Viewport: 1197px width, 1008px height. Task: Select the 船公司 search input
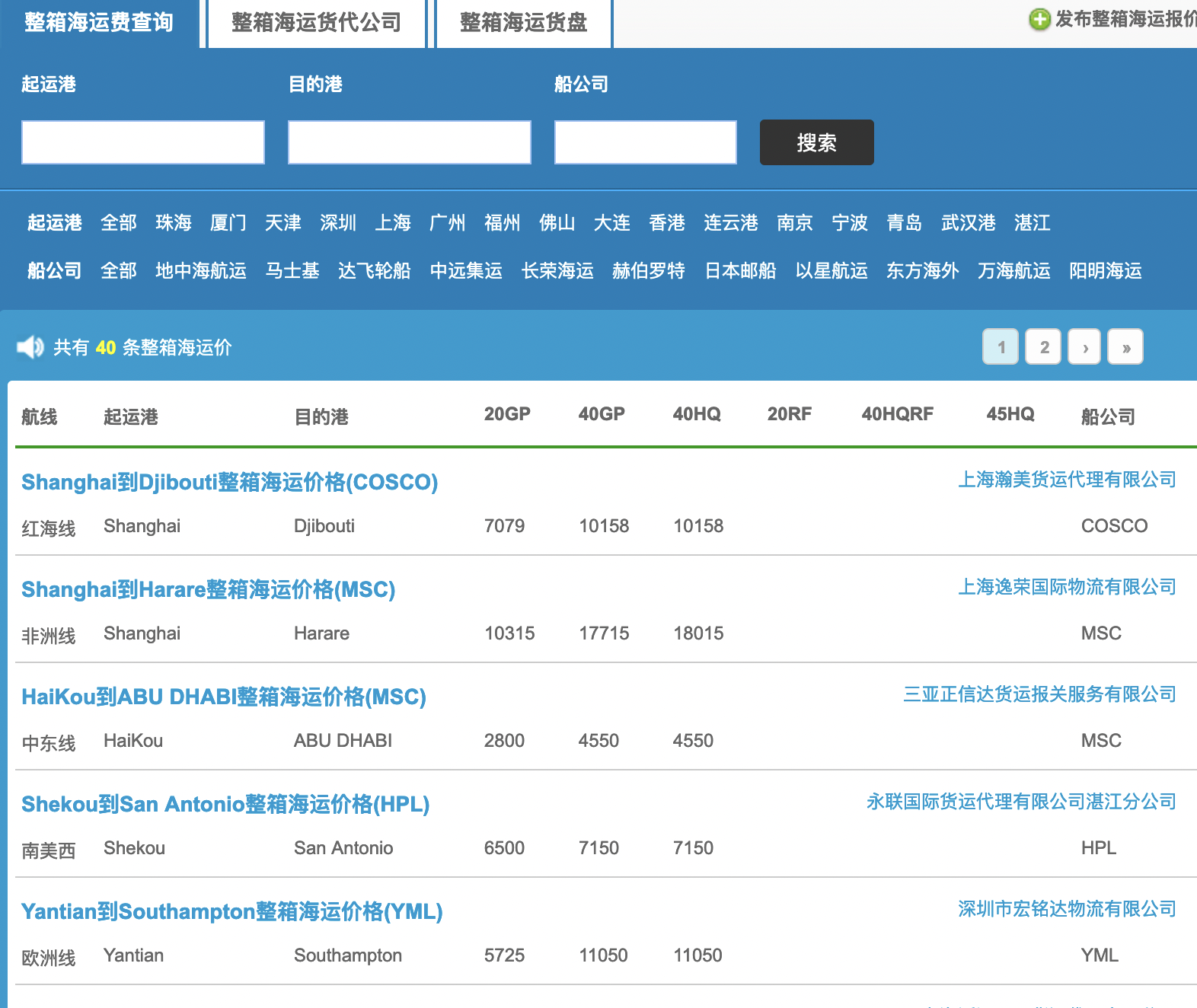click(645, 142)
